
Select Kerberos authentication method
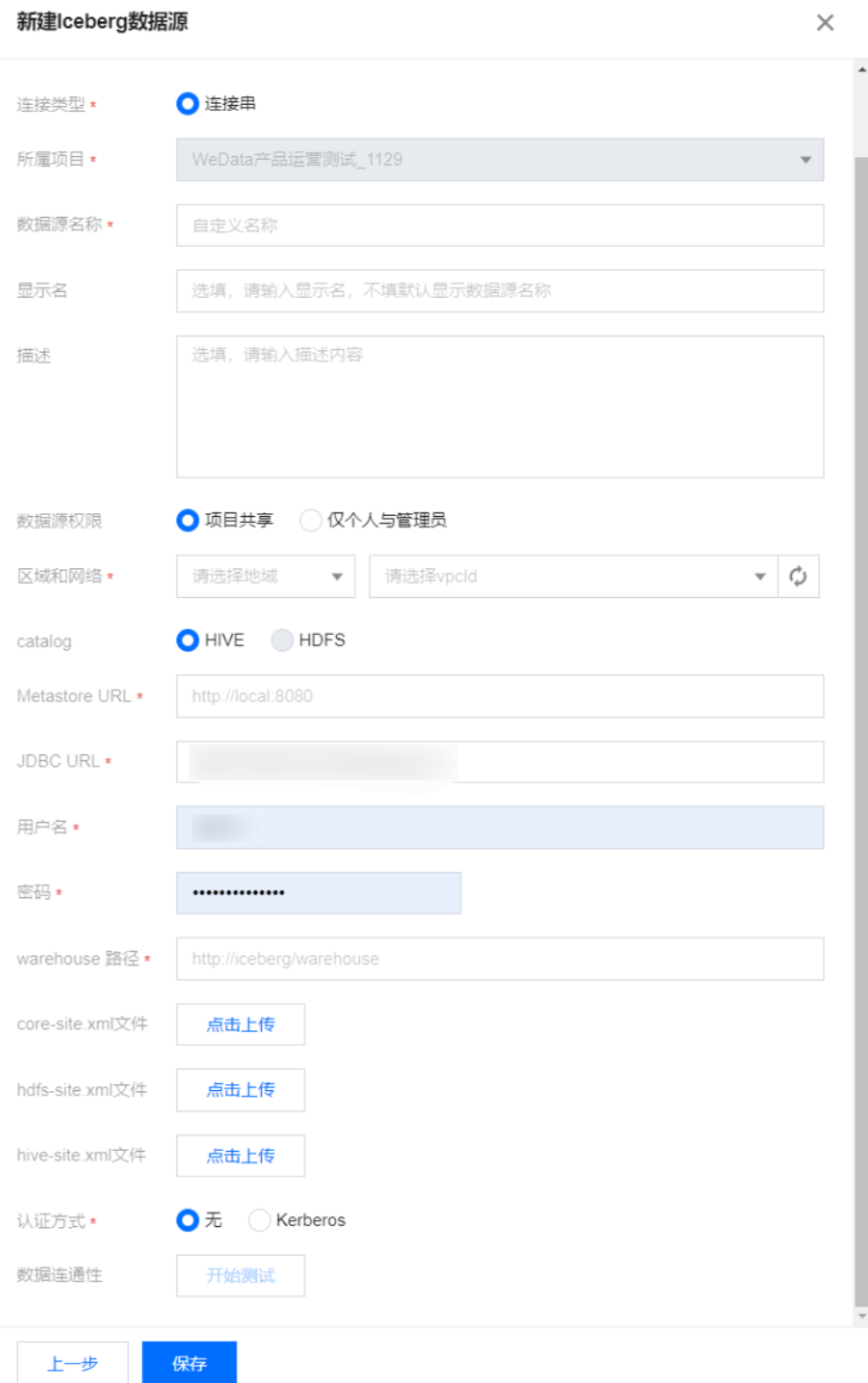click(259, 1220)
